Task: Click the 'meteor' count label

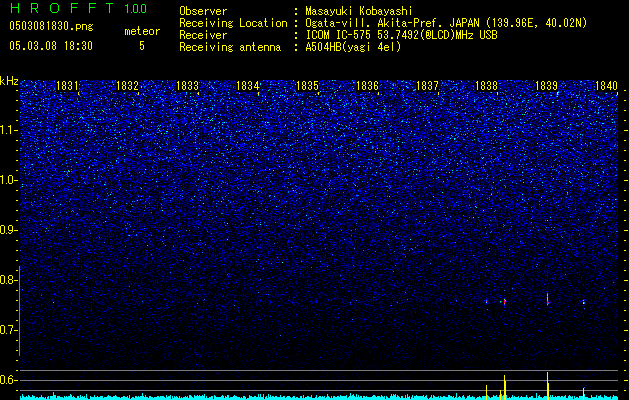Action: tap(142, 31)
